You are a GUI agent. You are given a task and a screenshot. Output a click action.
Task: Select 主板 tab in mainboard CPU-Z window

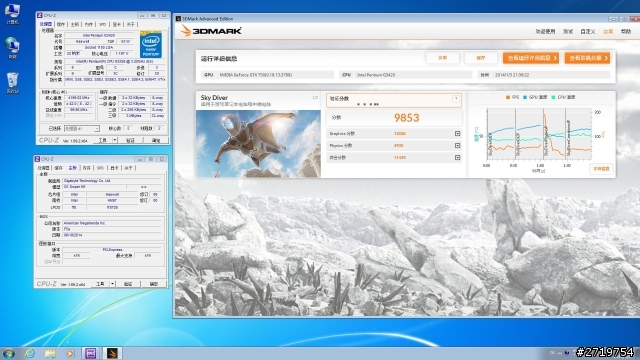coord(72,168)
